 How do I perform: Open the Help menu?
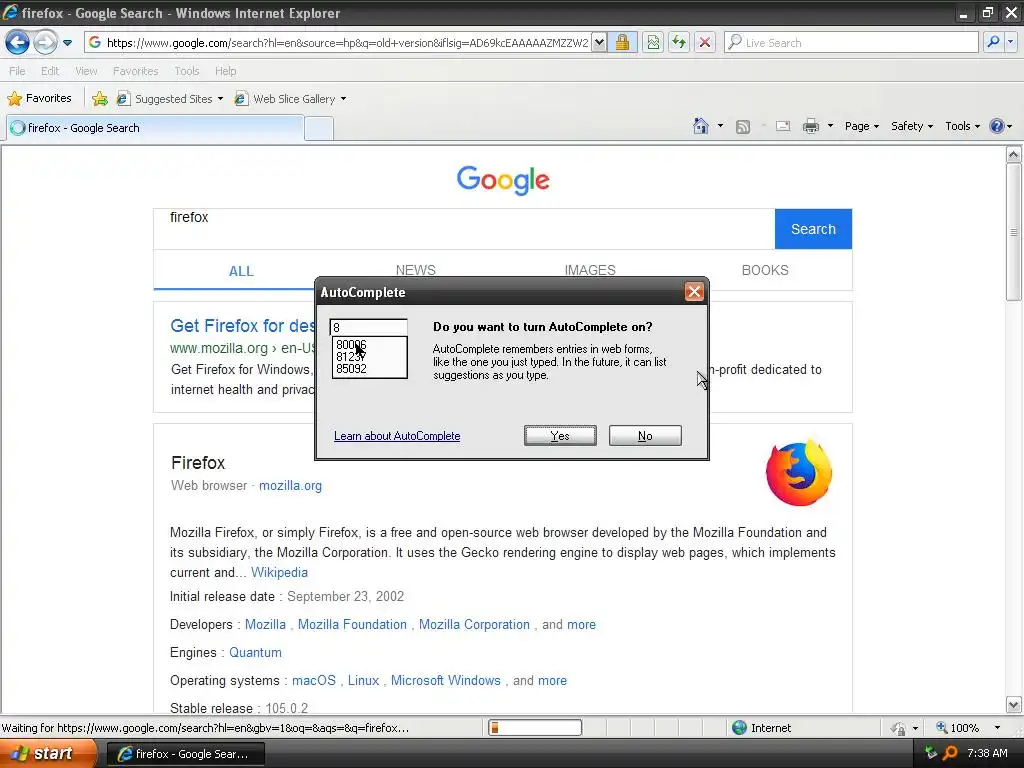[x=225, y=71]
